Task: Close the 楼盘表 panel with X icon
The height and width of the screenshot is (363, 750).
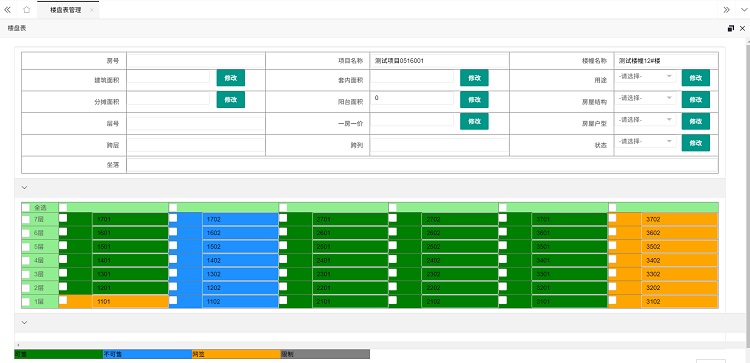Action: [742, 29]
